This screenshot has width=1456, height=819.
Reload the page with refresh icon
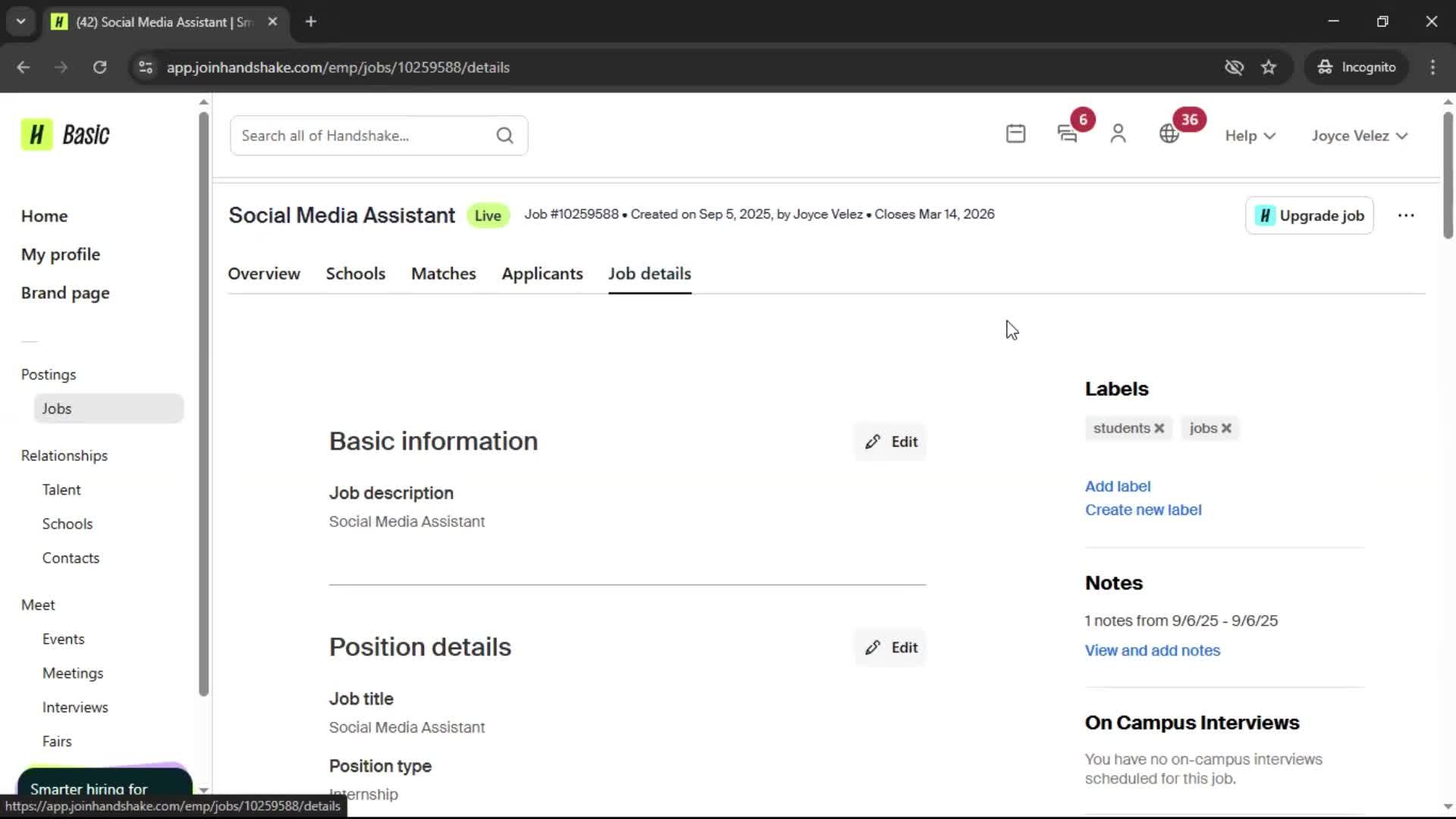click(99, 67)
